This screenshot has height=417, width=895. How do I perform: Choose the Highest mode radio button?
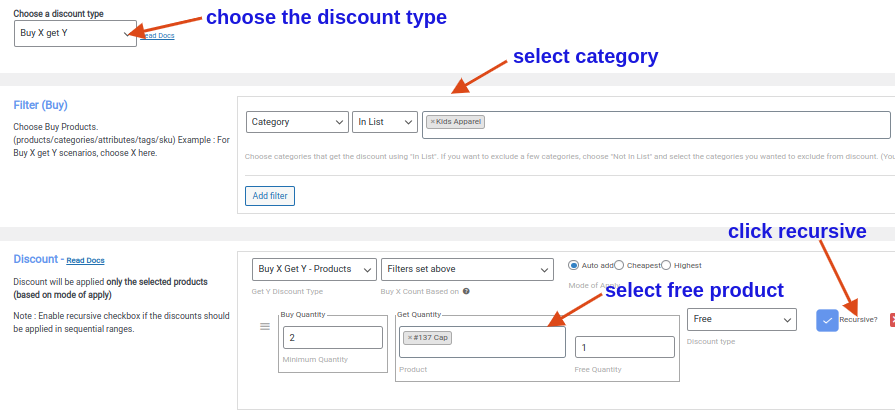point(666,265)
